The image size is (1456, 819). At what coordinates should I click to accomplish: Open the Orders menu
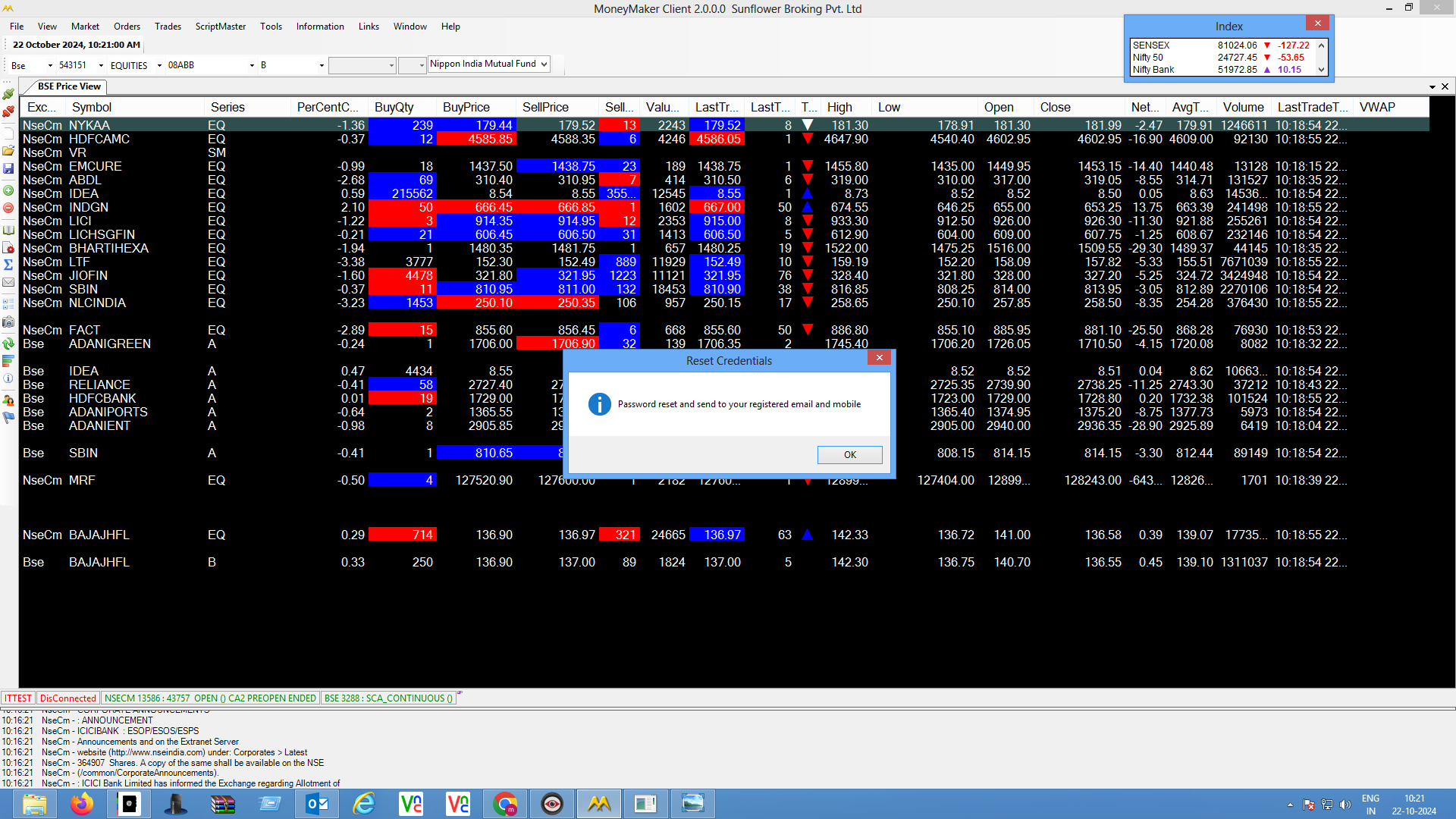[x=127, y=27]
